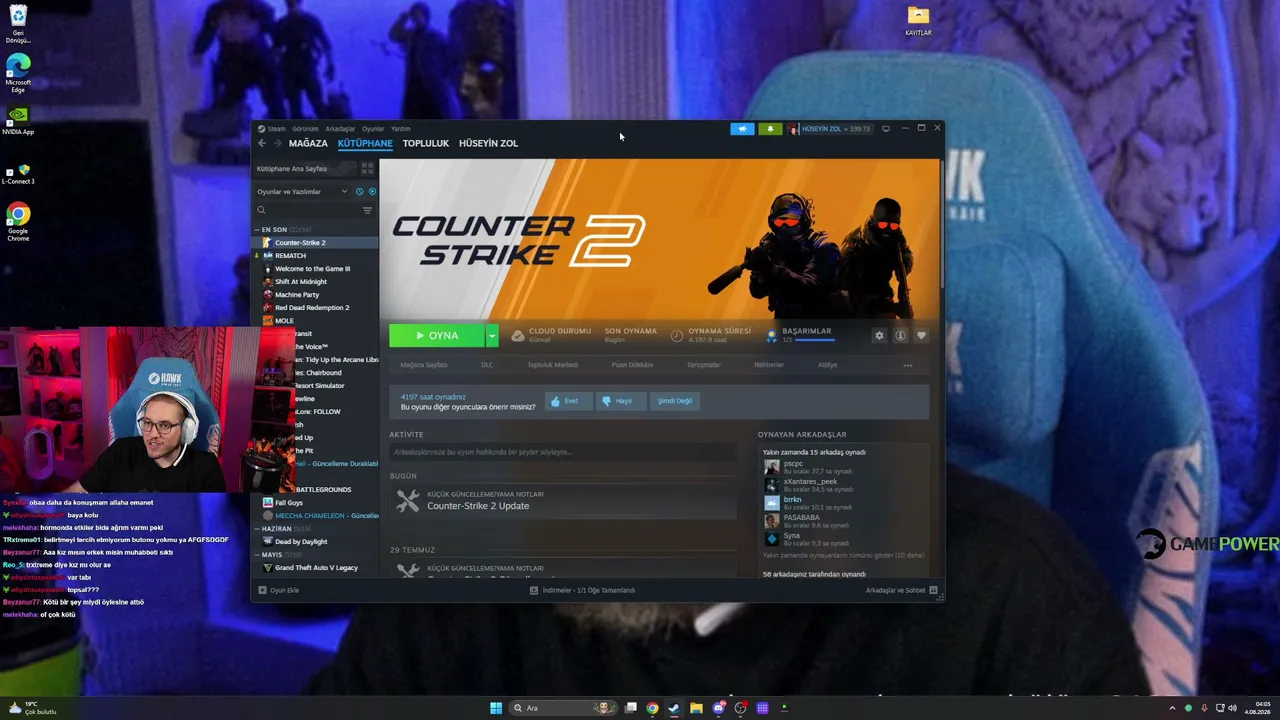The height and width of the screenshot is (720, 1280).
Task: Open Mağaza Sayfası link for Counter-Strike 2
Action: [x=424, y=365]
